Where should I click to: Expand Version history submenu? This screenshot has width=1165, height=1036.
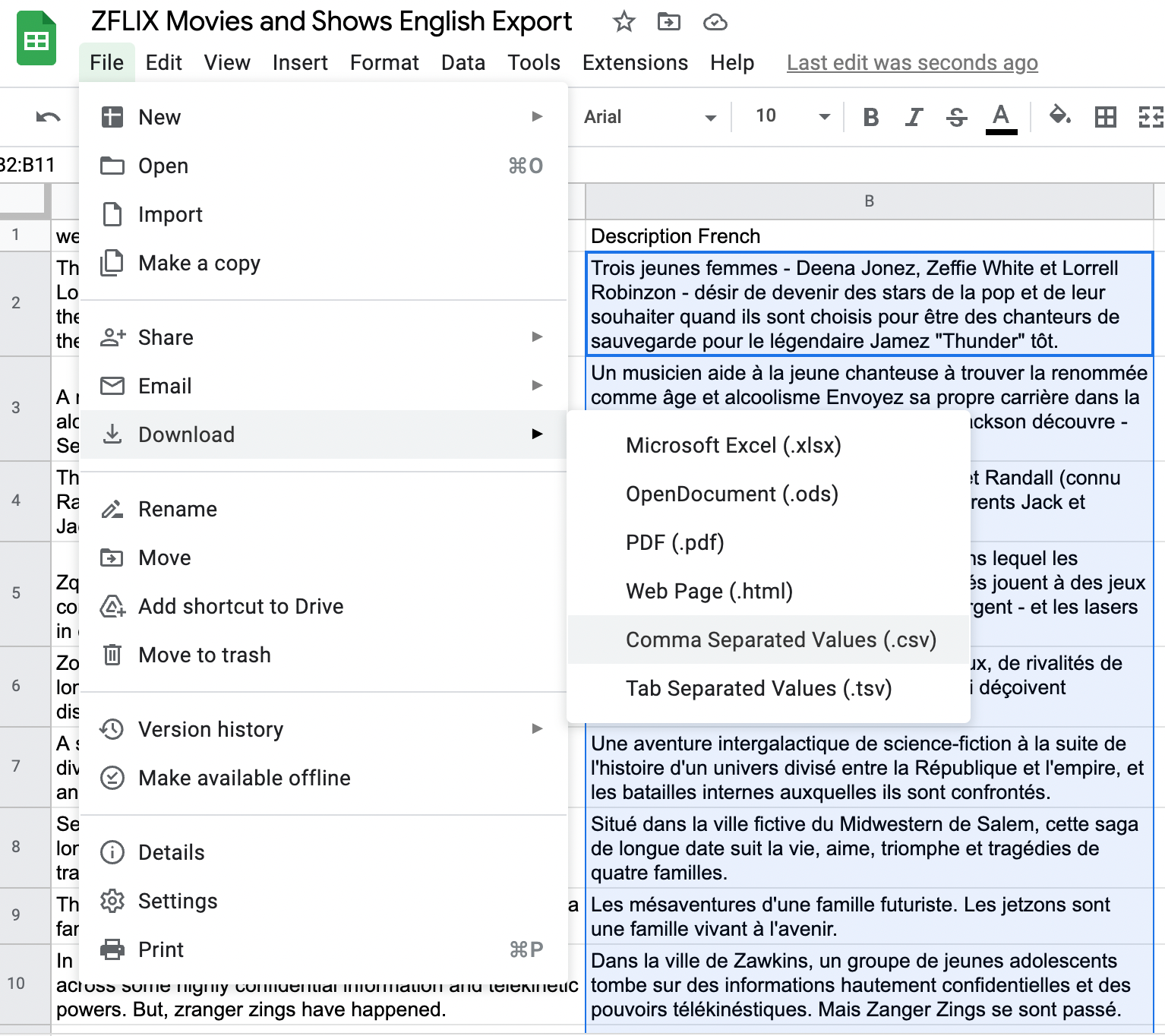pos(323,729)
